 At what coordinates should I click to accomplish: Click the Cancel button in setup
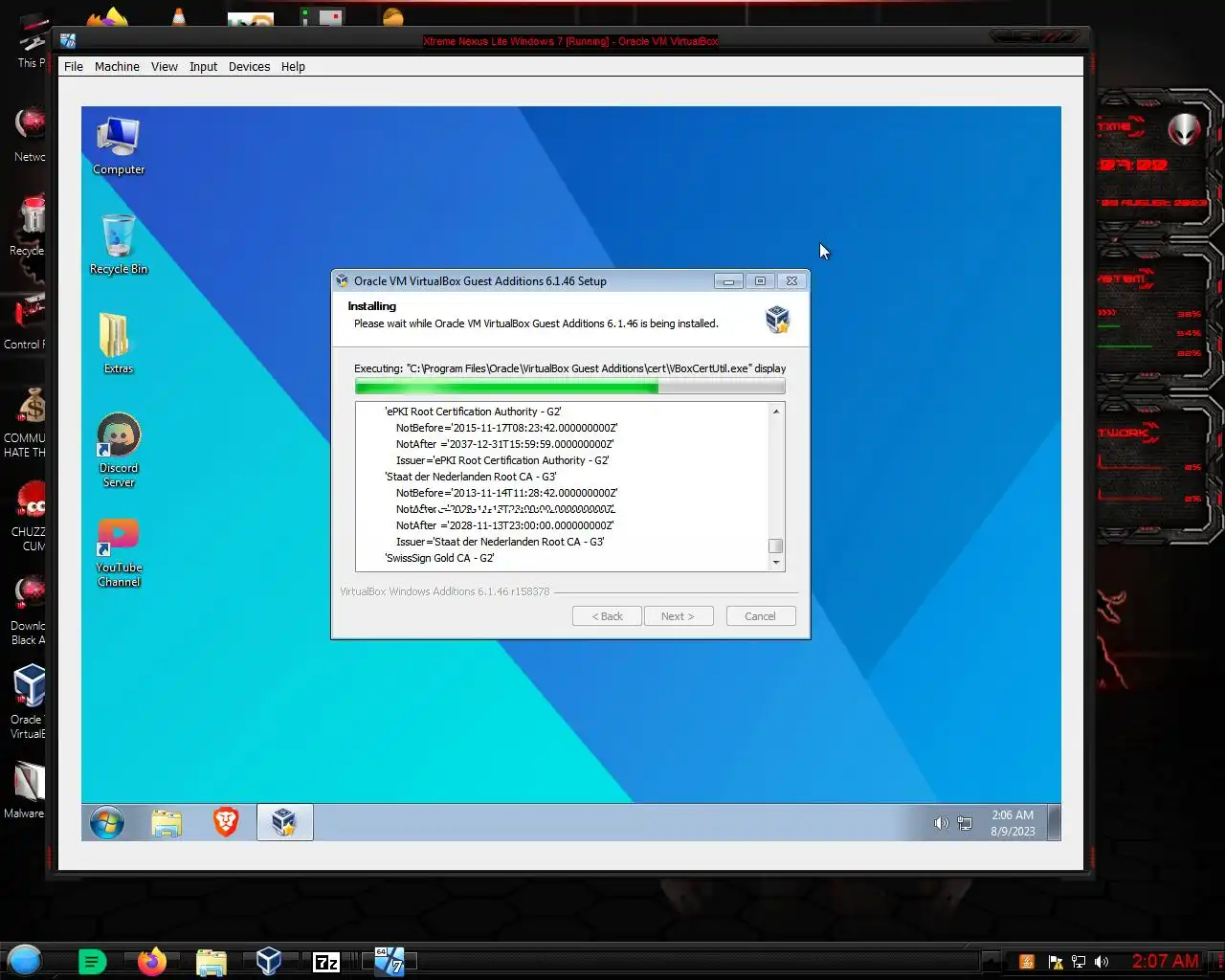coord(761,616)
